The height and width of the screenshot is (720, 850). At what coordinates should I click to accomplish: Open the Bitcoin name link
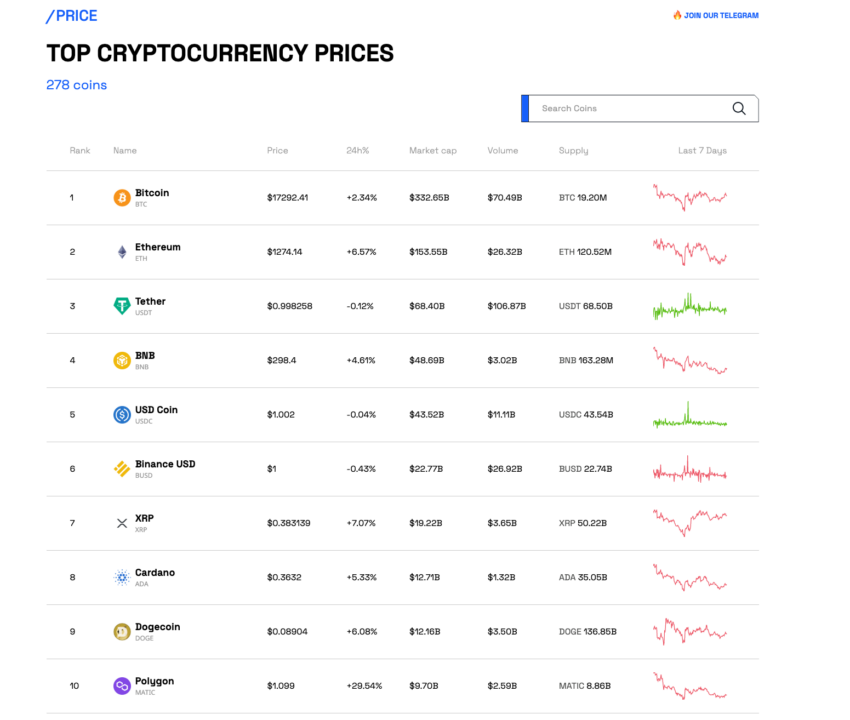click(152, 193)
